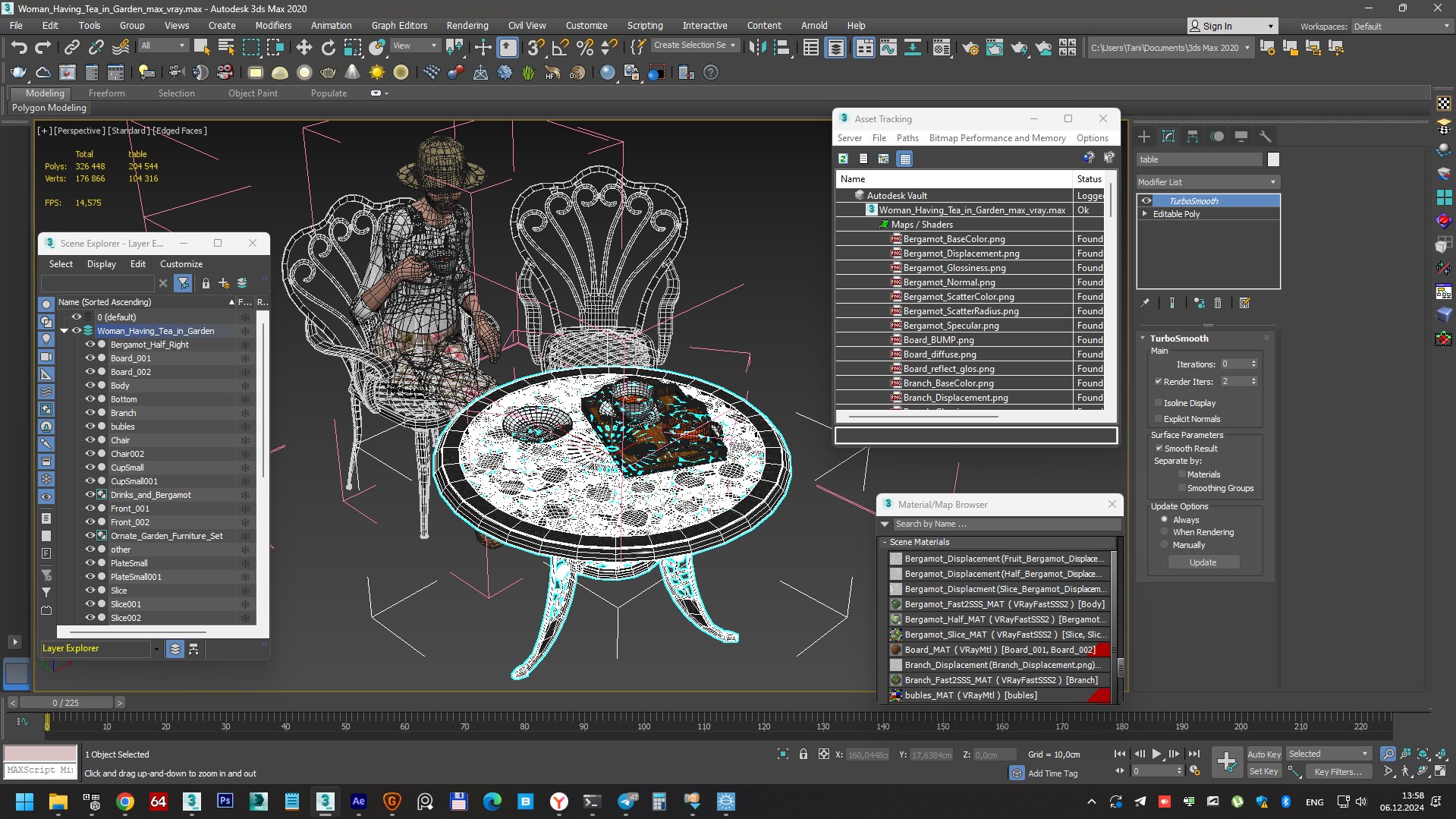Select Manually update option

click(x=1165, y=545)
